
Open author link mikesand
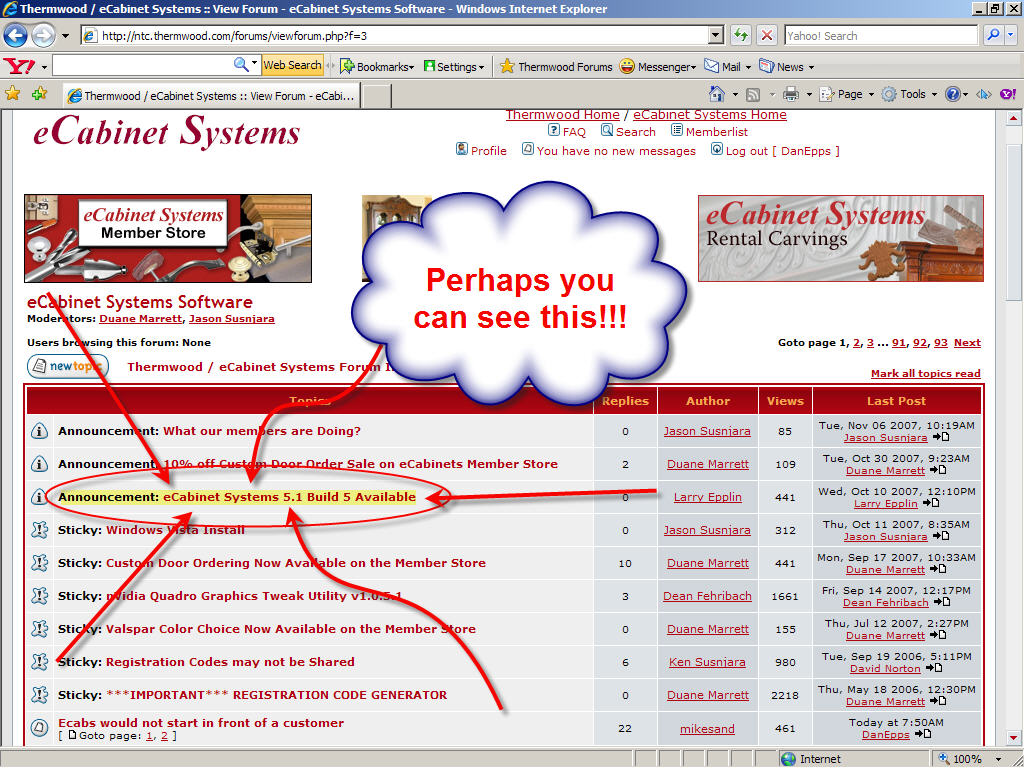tap(707, 729)
